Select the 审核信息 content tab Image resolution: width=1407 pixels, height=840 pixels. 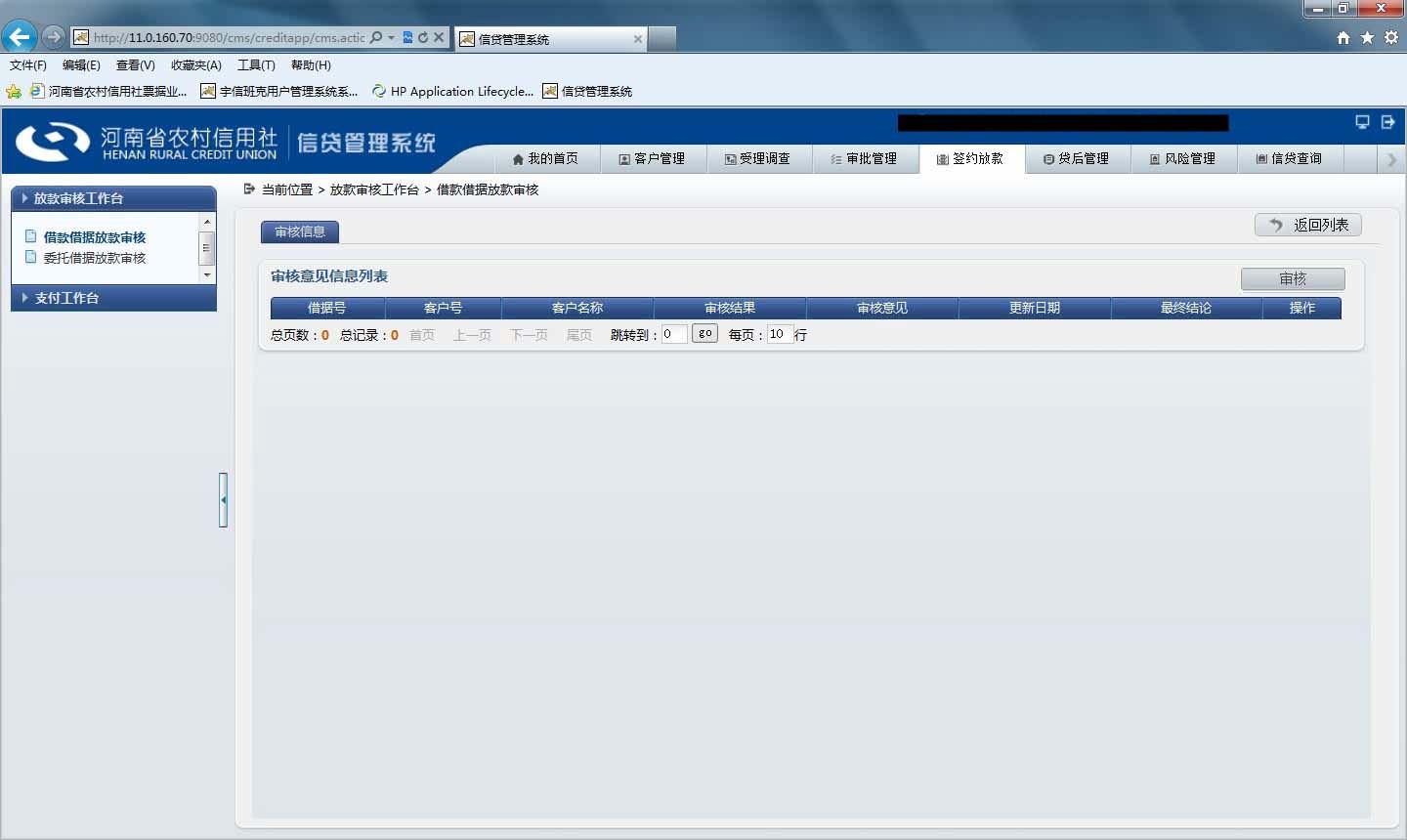(x=300, y=231)
